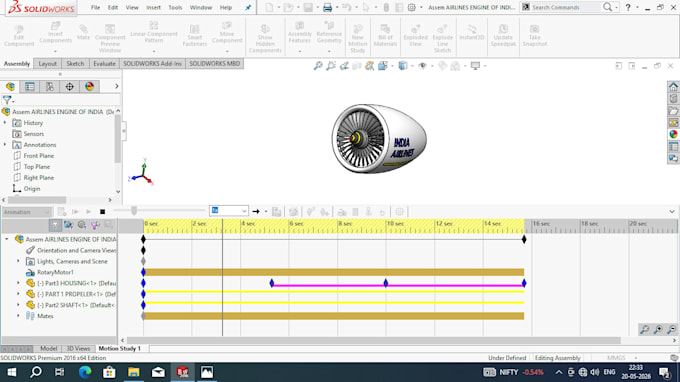Viewport: 680px width, 382px height.
Task: Open the File menu
Action: coord(95,7)
